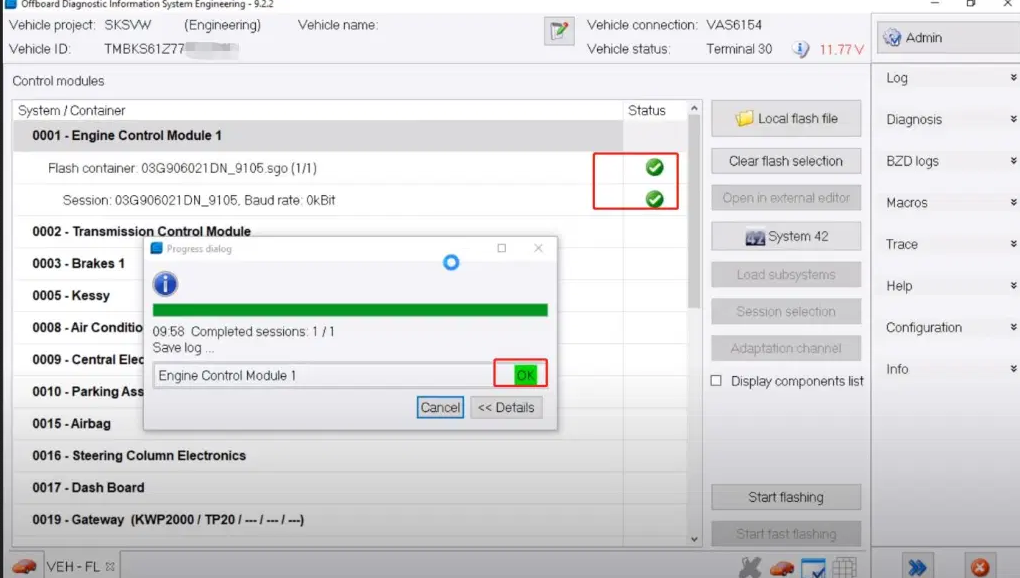Select 0016 - Steering Column Electronics row

point(317,456)
